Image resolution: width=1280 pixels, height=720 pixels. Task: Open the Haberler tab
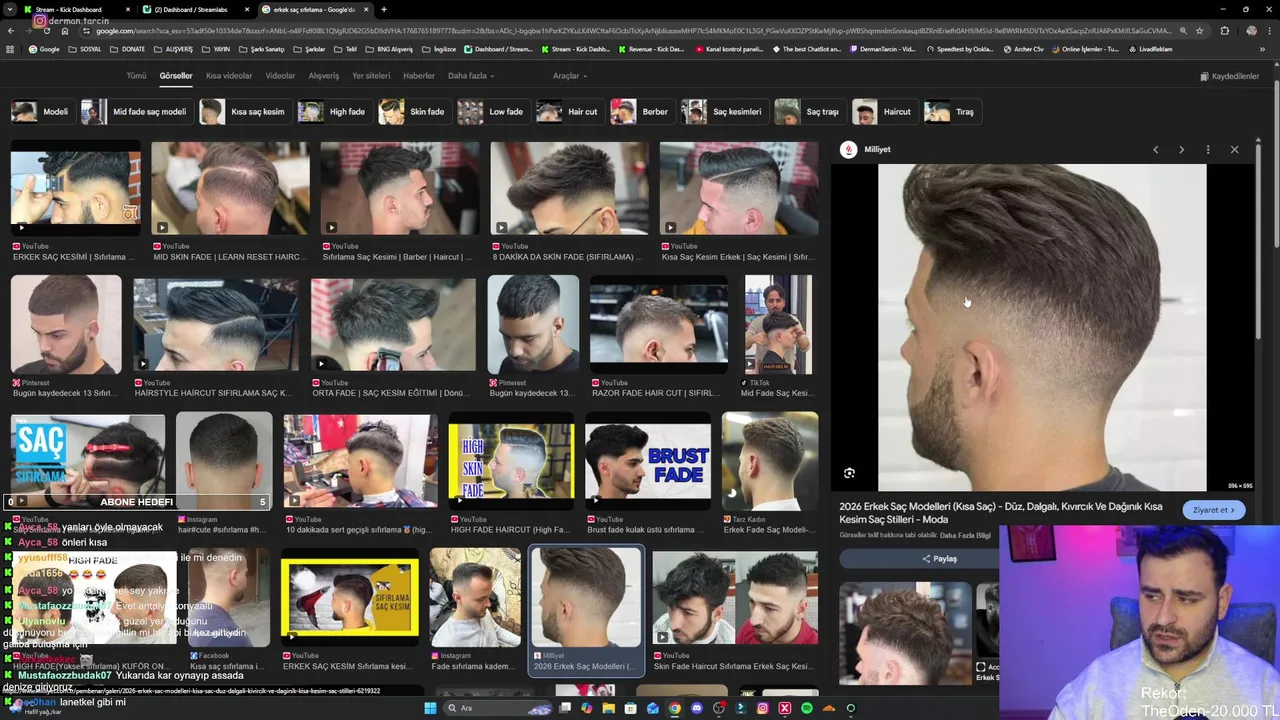click(418, 76)
